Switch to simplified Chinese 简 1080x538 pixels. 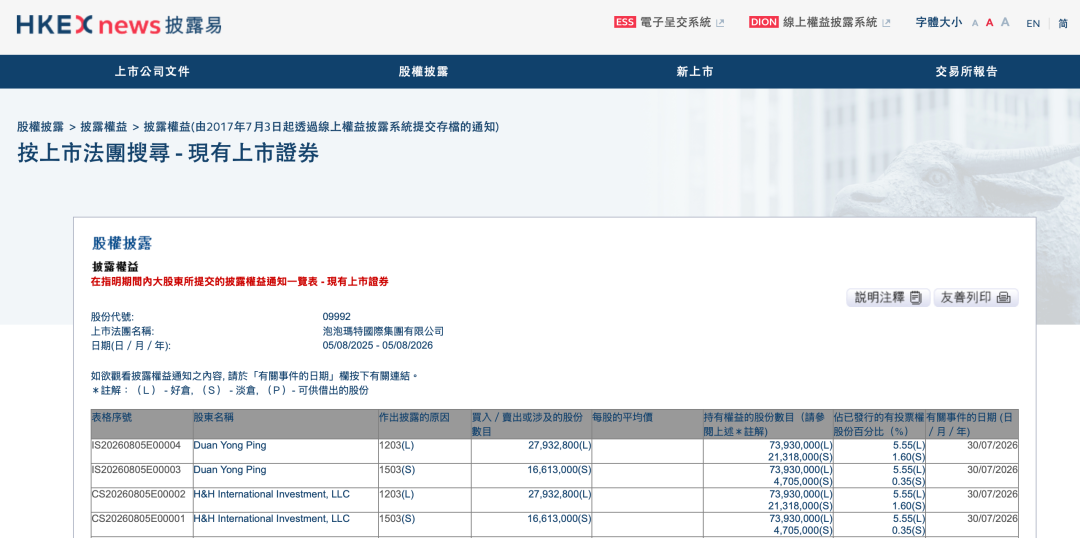click(1063, 23)
